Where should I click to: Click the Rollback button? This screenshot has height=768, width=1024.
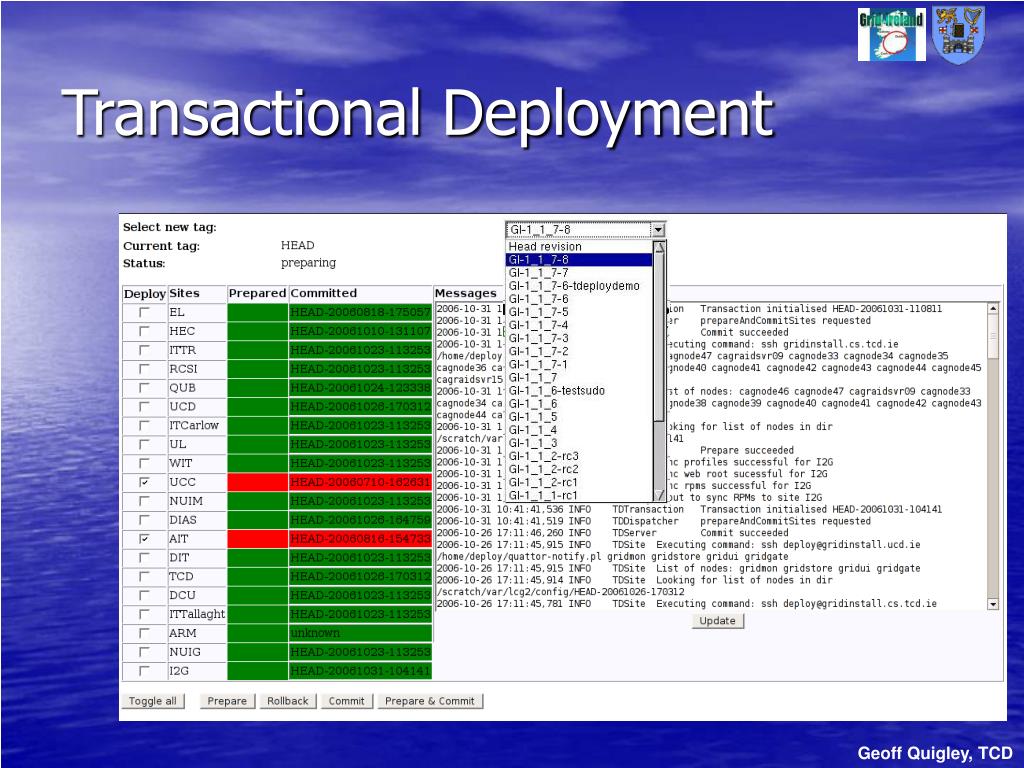pos(288,701)
